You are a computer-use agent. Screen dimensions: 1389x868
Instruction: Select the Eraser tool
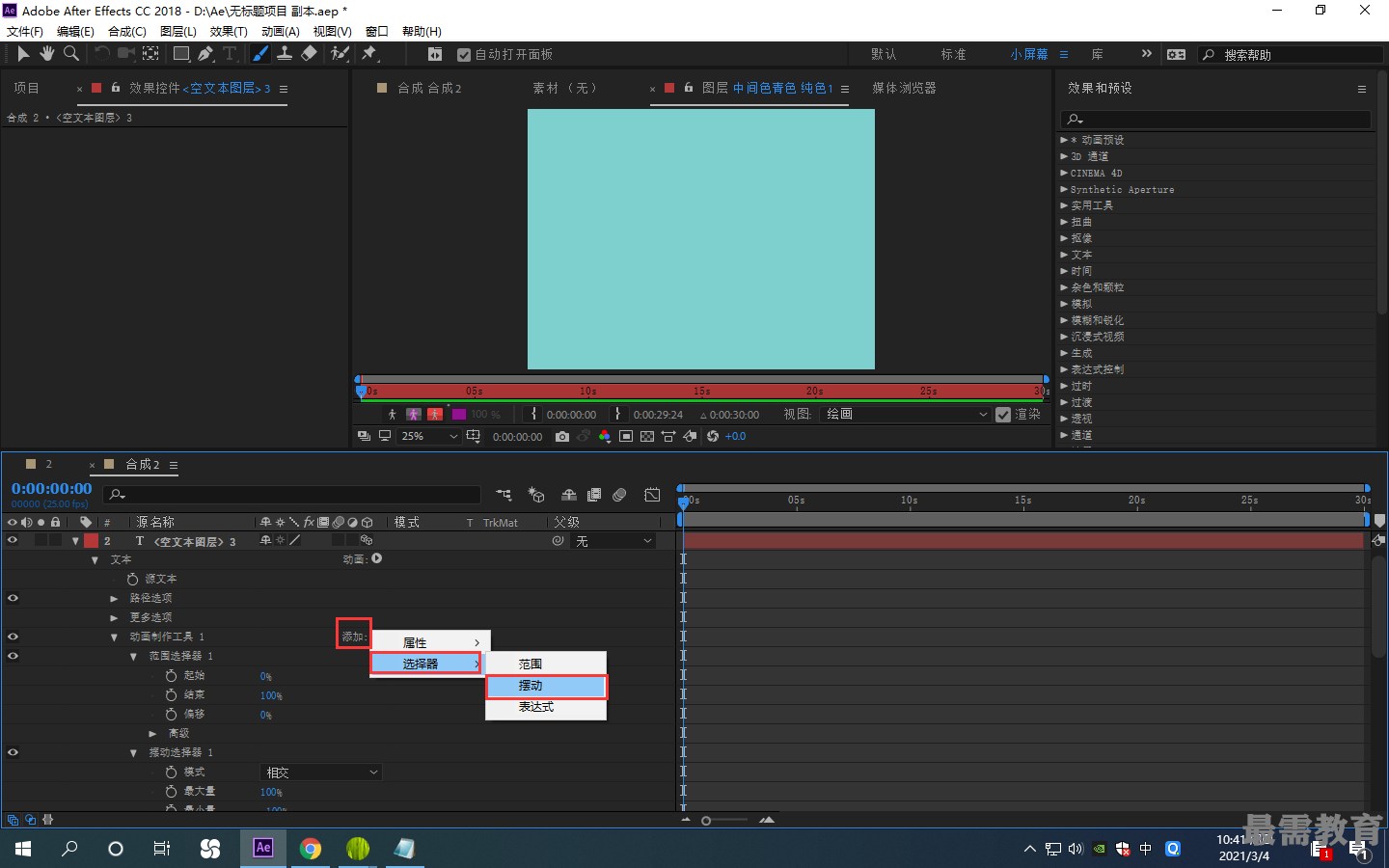pos(309,54)
